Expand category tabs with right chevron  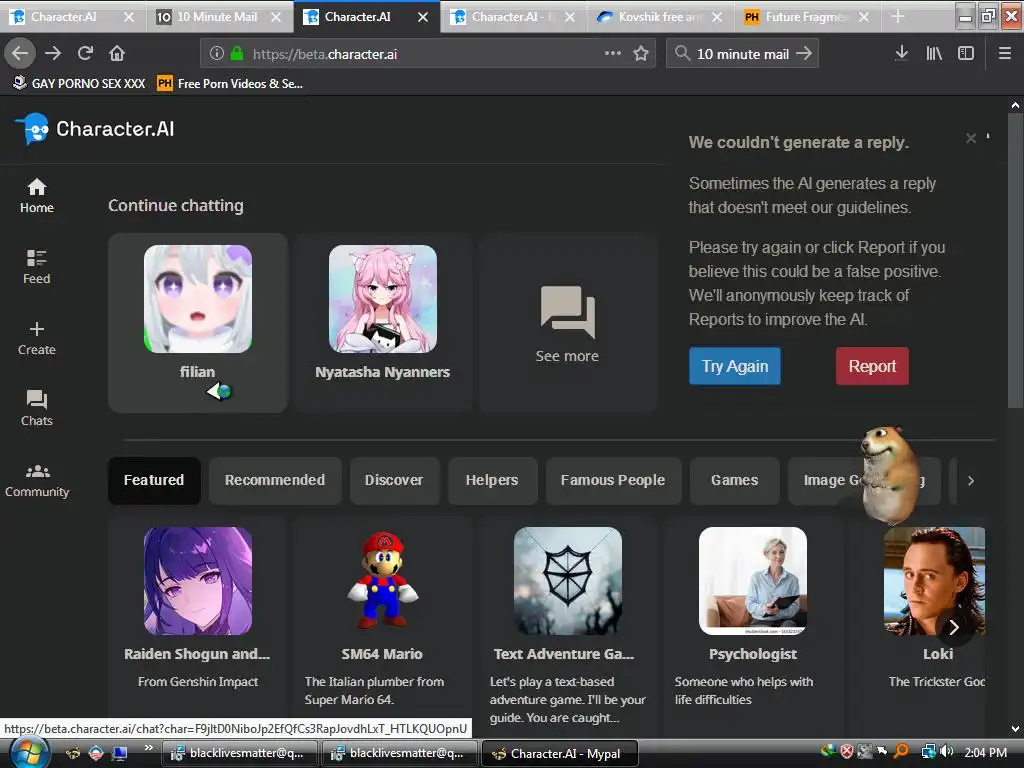pyautogui.click(x=971, y=481)
